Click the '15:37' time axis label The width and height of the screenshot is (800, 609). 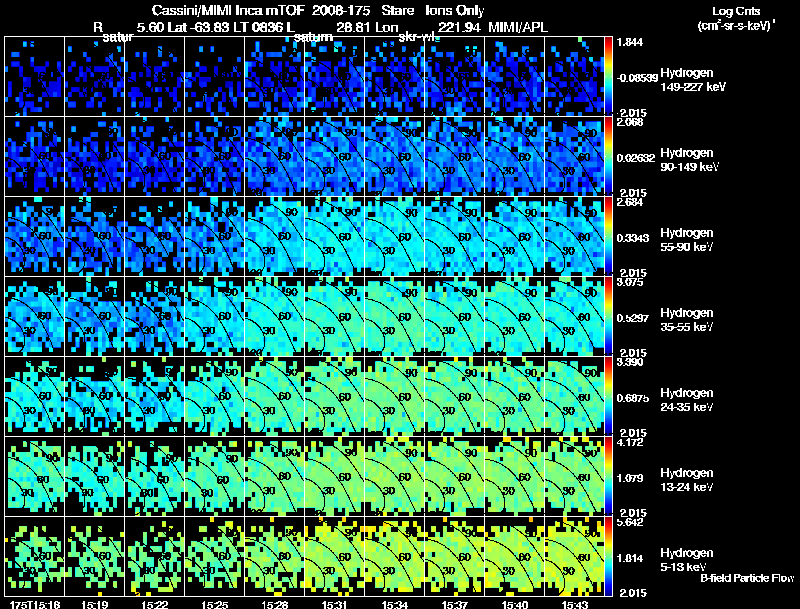pos(455,604)
